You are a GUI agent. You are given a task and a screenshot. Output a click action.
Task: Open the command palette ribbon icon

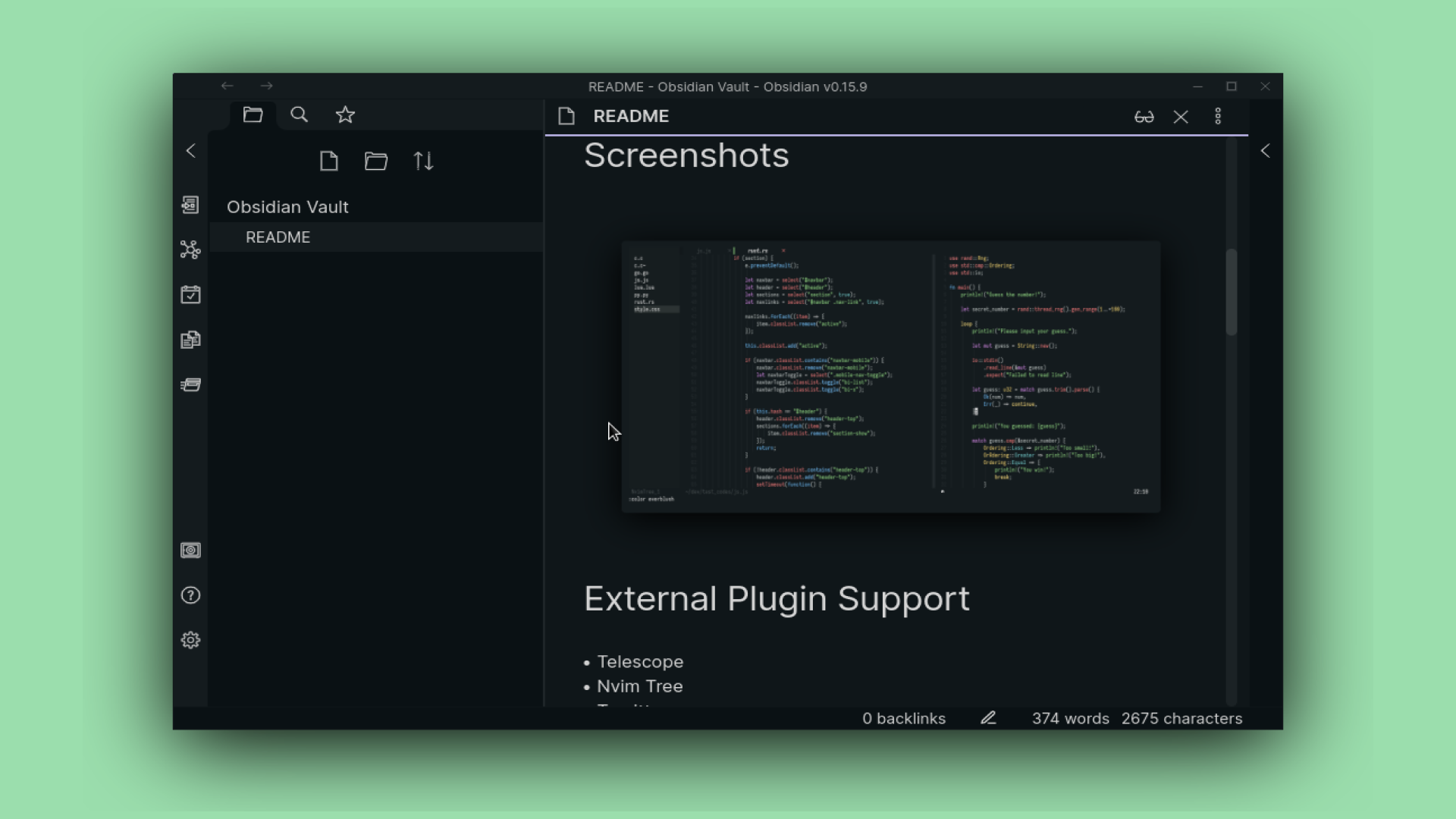pyautogui.click(x=190, y=384)
